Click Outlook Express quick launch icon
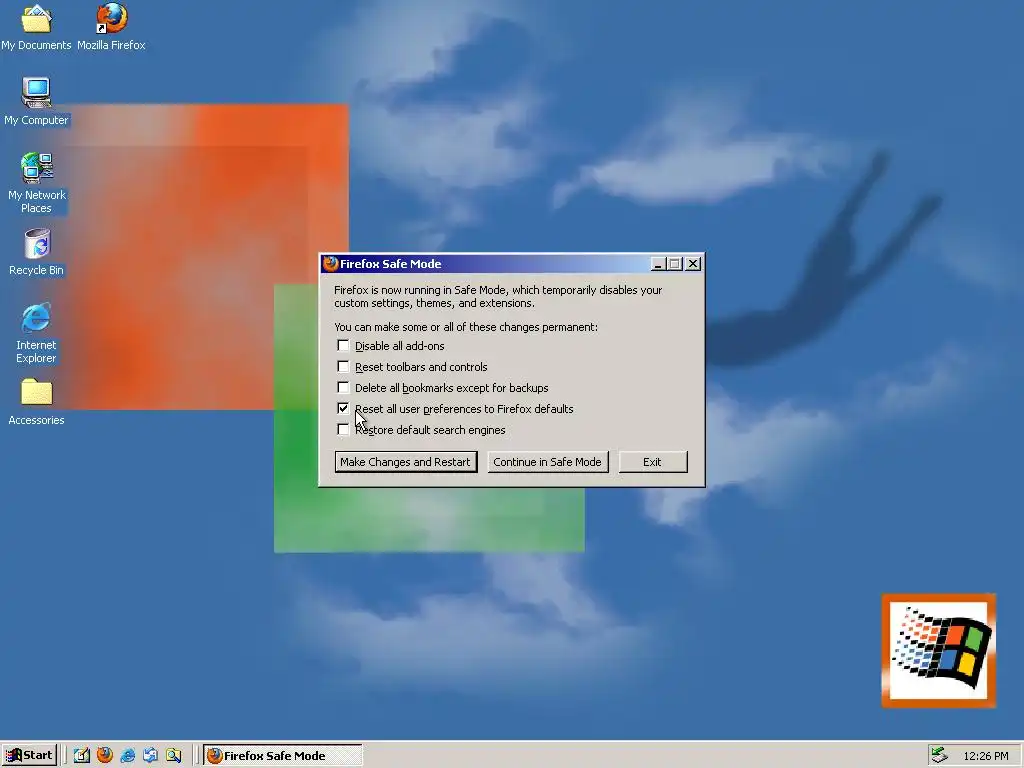The width and height of the screenshot is (1024, 768). point(150,755)
